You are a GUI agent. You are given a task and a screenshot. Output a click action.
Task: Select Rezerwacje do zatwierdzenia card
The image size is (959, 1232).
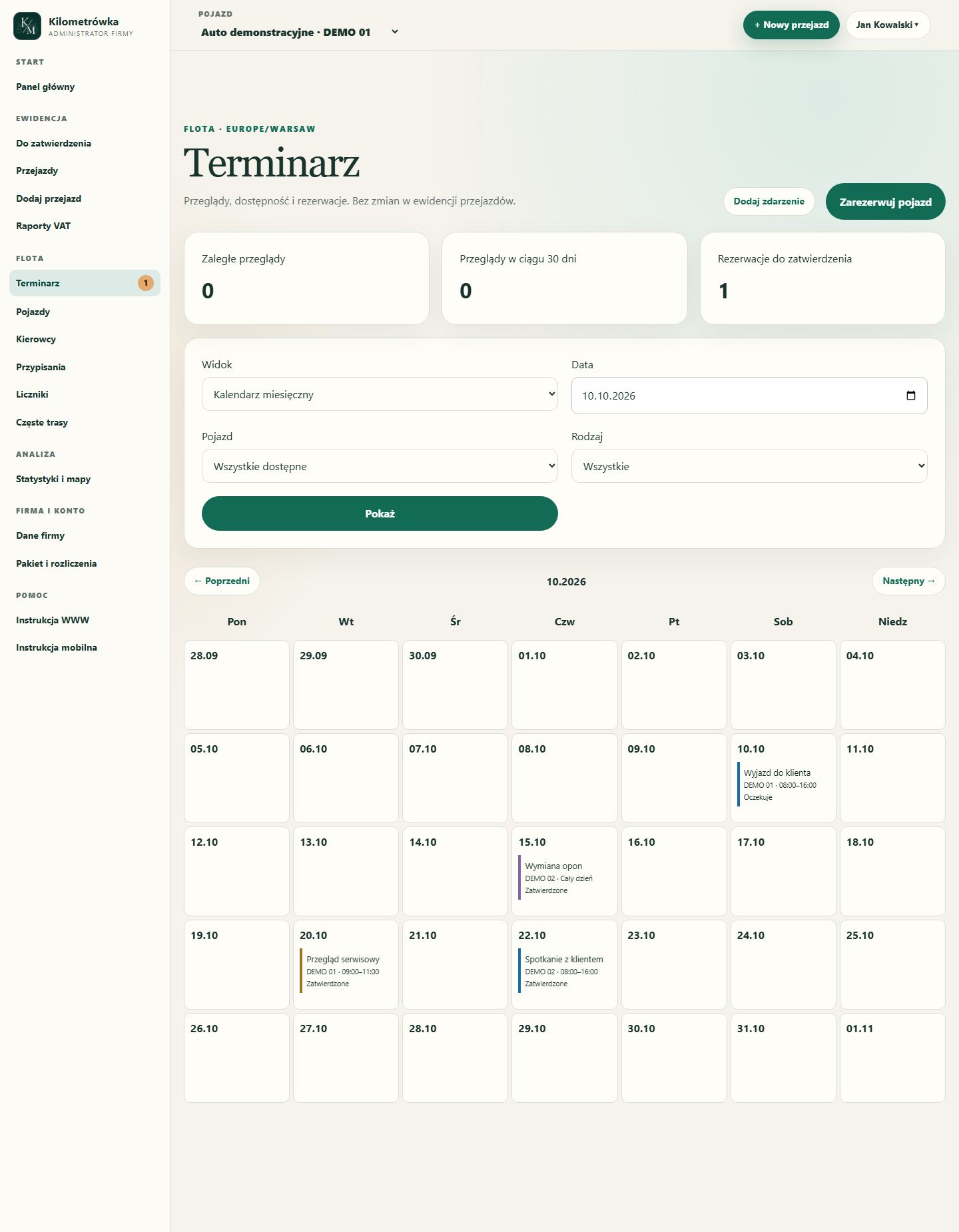click(822, 278)
